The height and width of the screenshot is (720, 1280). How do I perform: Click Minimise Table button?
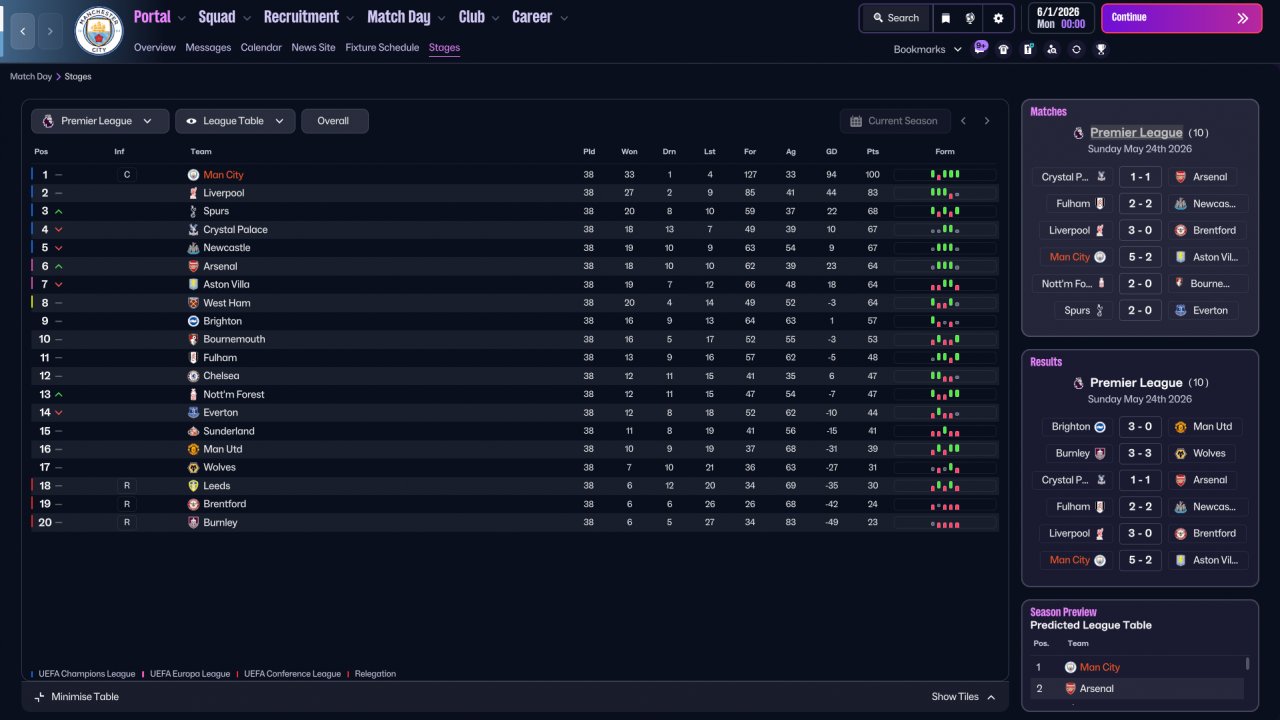point(76,697)
